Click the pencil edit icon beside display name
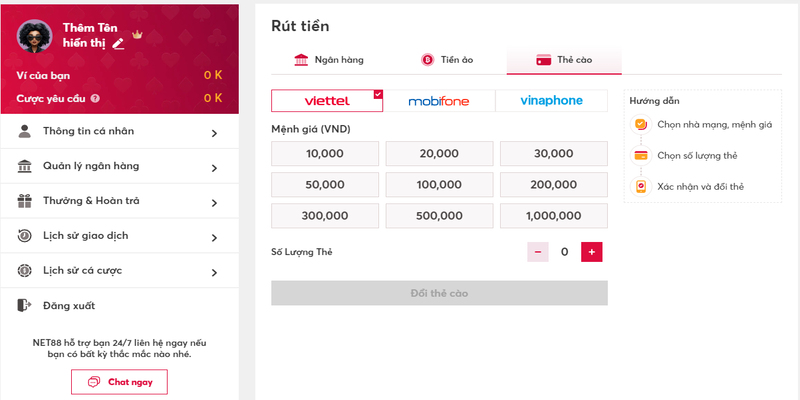Screen dimensions: 800x400 (118, 44)
